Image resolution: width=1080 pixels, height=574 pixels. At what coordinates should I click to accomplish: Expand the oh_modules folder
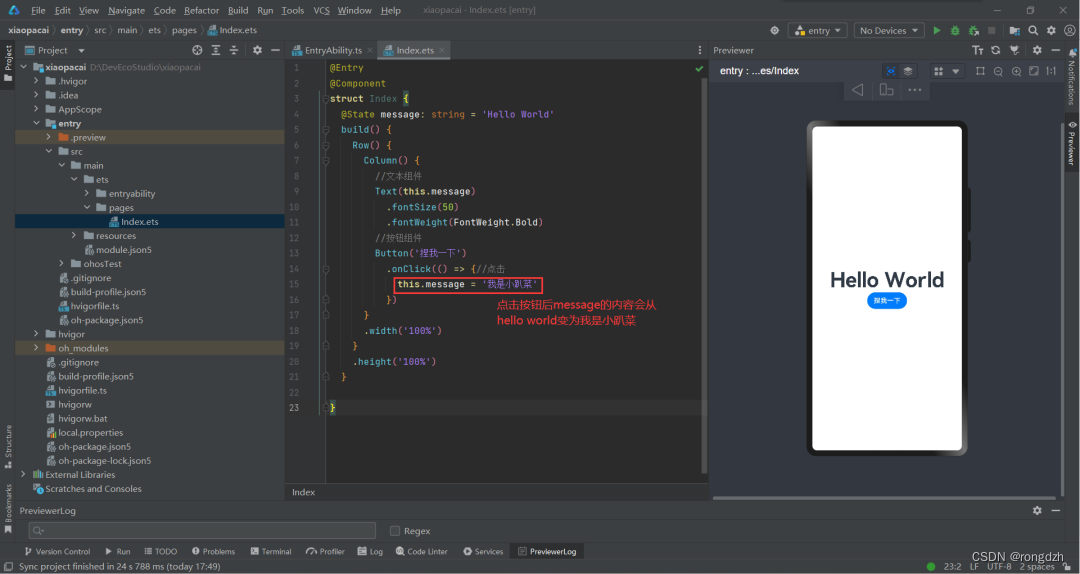[x=36, y=348]
